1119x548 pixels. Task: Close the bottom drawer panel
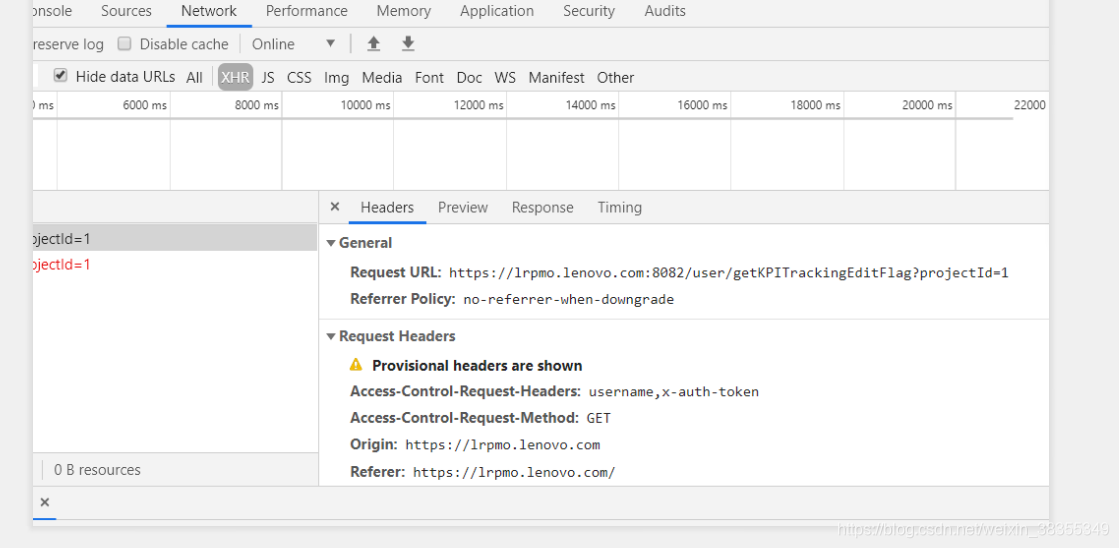tap(44, 502)
